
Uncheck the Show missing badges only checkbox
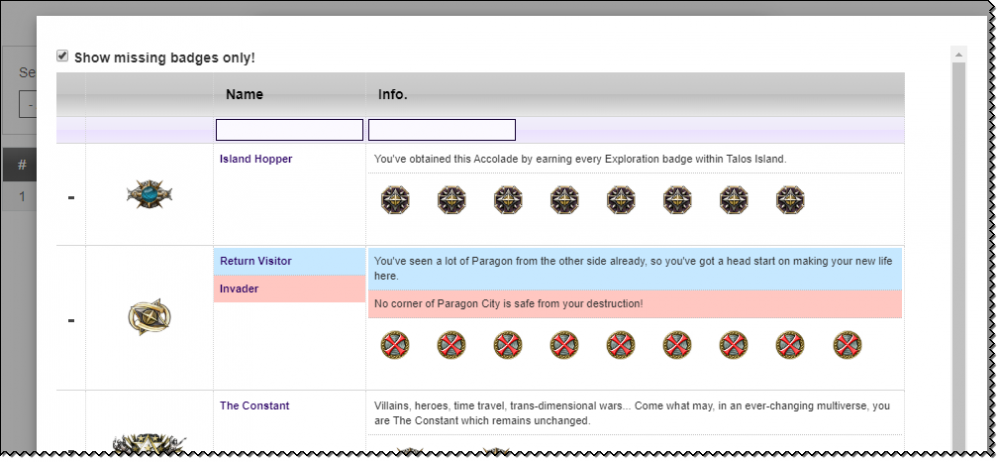pos(63,57)
